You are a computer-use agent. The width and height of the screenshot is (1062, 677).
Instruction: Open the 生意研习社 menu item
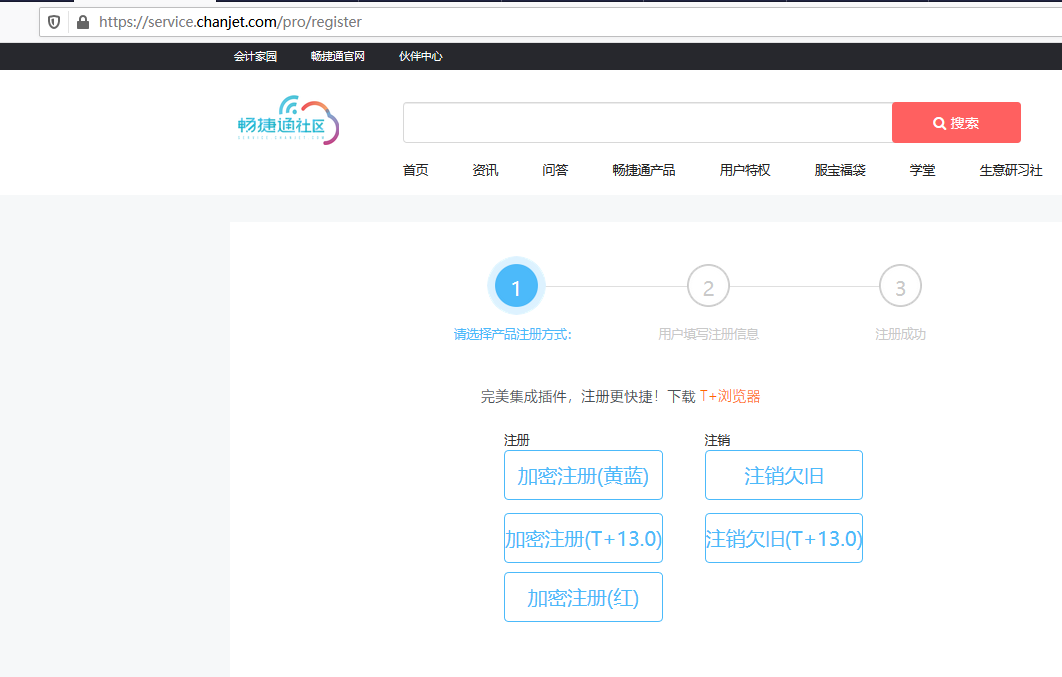point(1011,170)
